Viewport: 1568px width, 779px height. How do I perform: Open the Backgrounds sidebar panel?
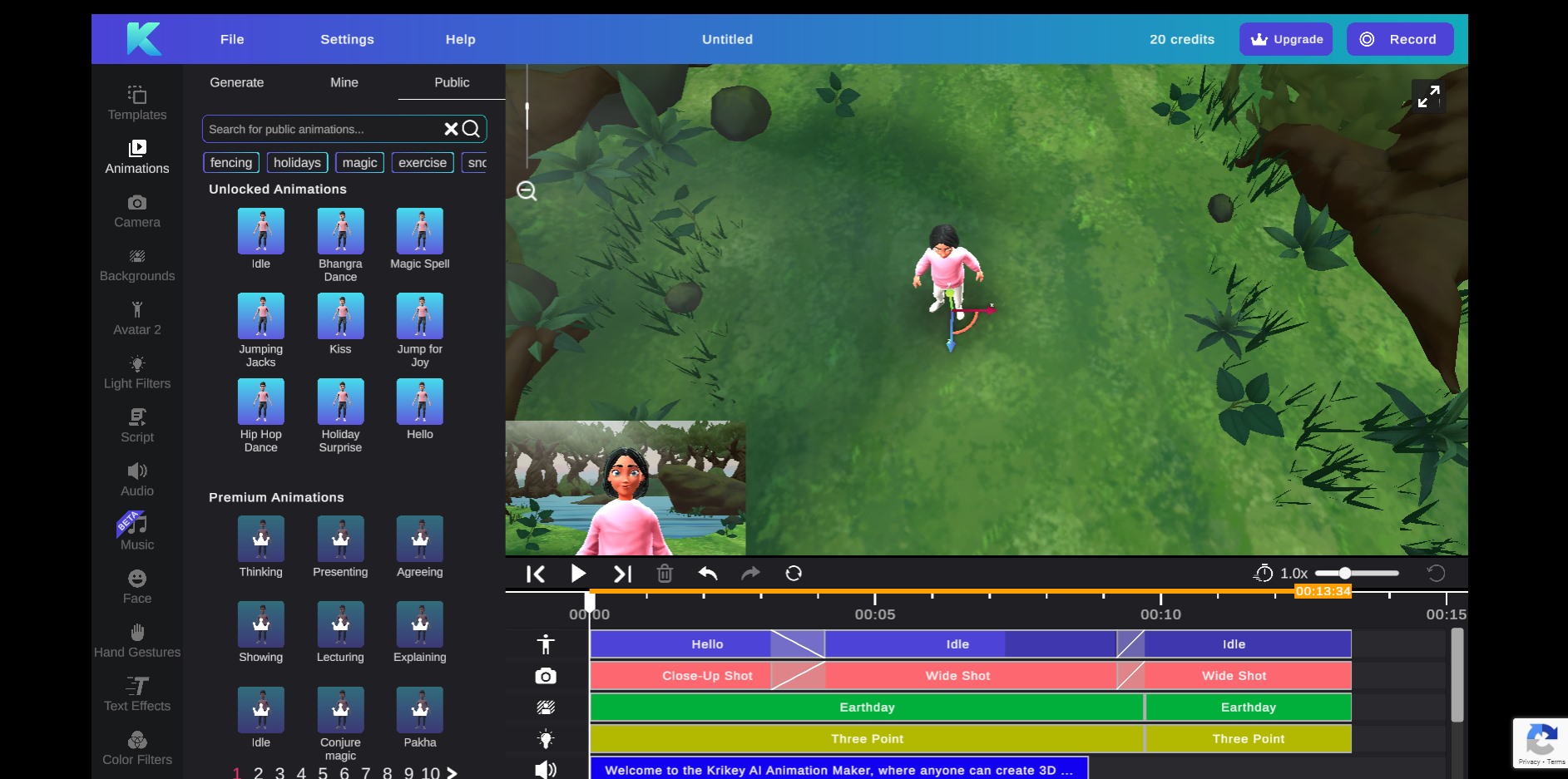click(x=137, y=265)
